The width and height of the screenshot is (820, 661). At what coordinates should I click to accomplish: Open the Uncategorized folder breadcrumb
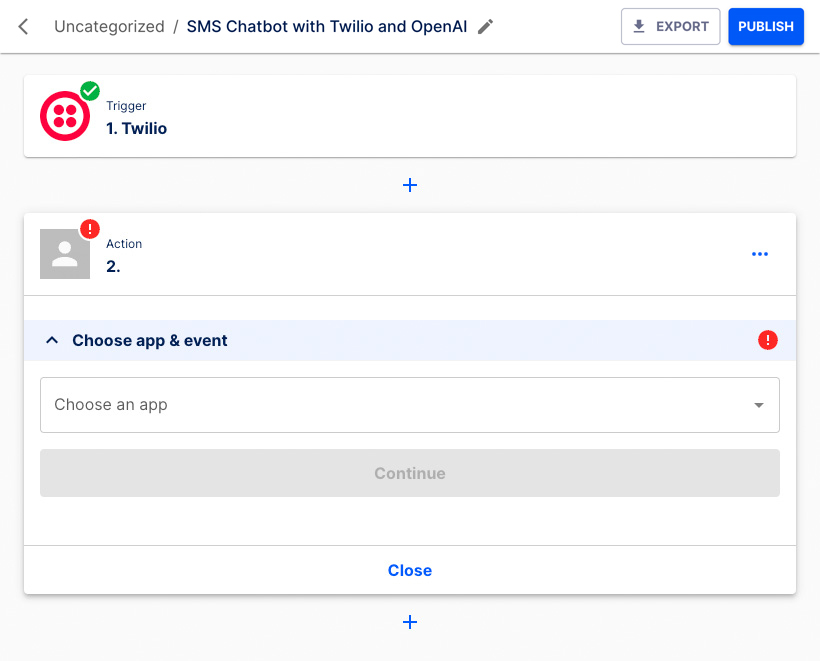click(109, 27)
